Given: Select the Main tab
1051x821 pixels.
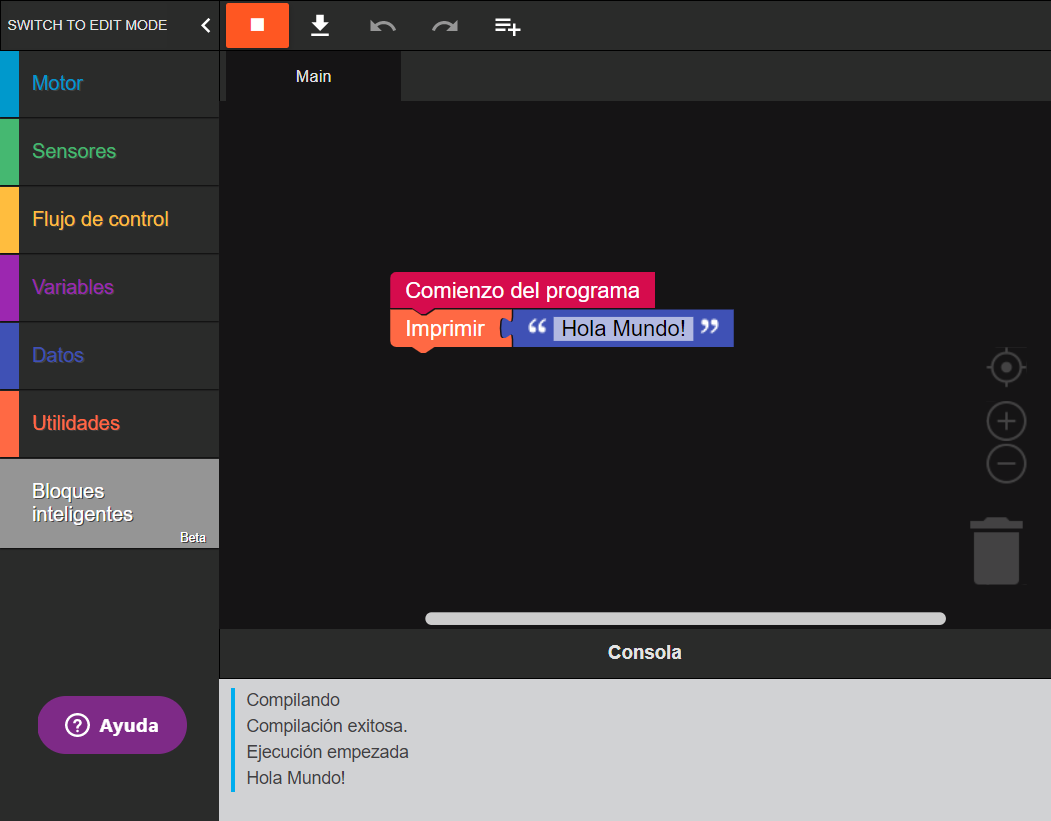Looking at the screenshot, I should tap(313, 77).
